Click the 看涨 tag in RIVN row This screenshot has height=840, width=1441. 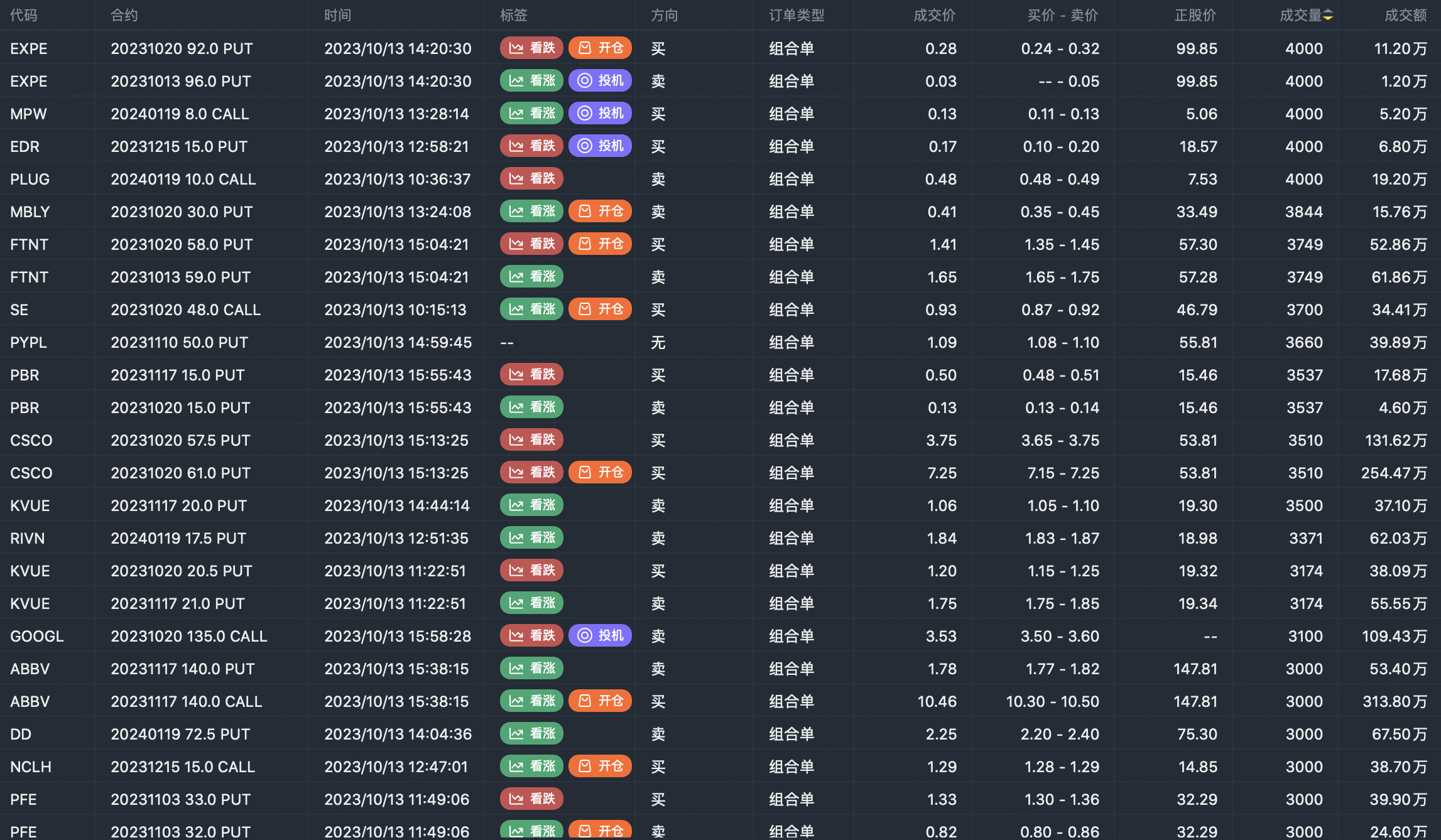click(531, 537)
